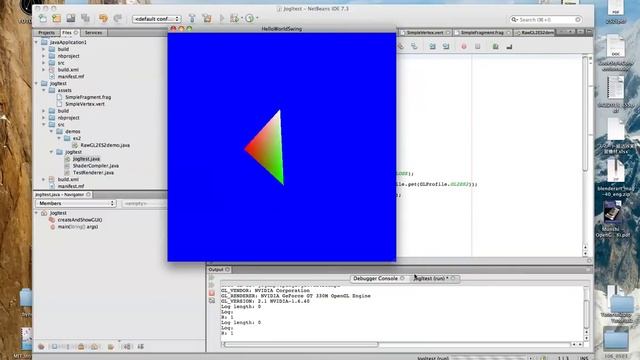Click the GL_VENDOR line in Output
Viewport: 640px width, 360px height.
265,291
